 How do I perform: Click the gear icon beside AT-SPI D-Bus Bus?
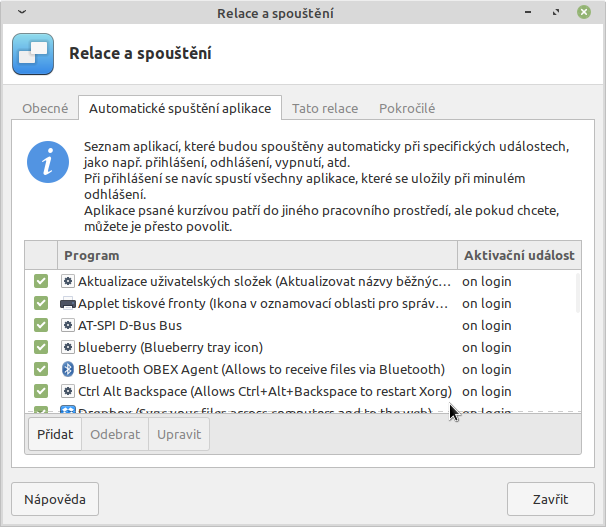click(68, 325)
